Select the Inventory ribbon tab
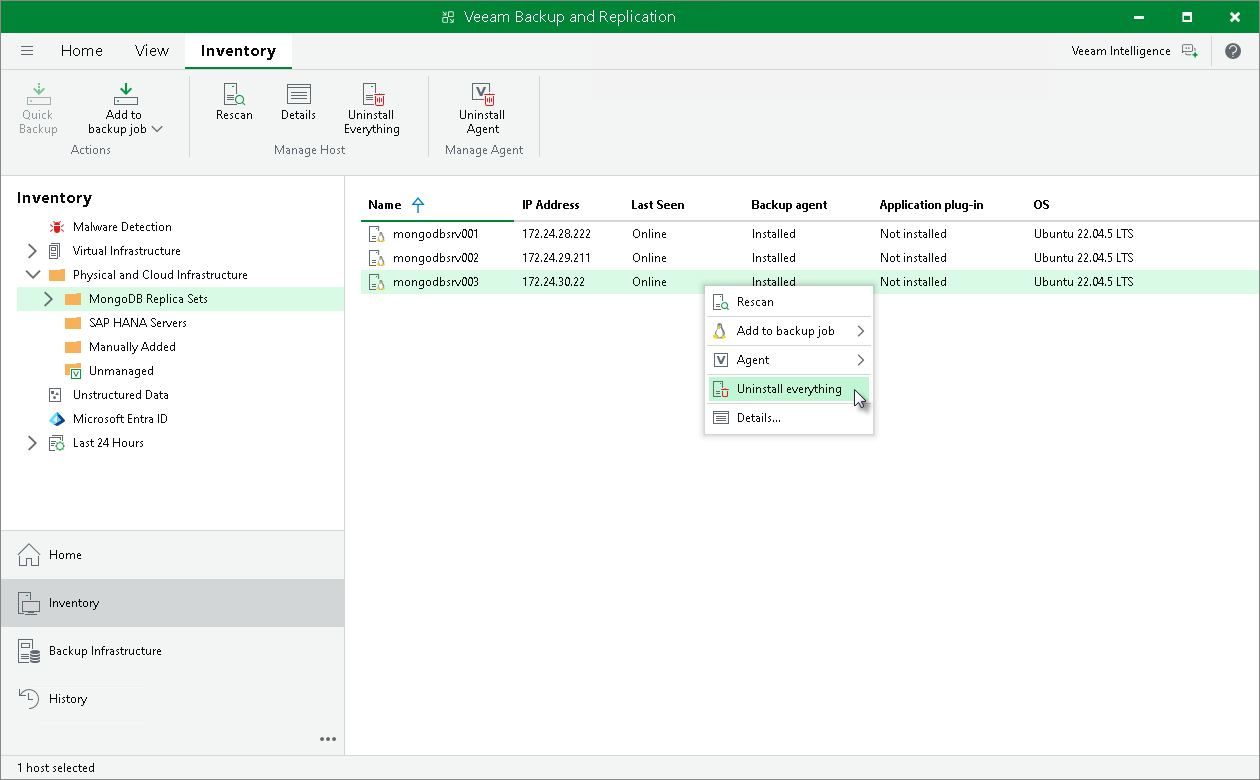Viewport: 1260px width, 780px height. (238, 51)
